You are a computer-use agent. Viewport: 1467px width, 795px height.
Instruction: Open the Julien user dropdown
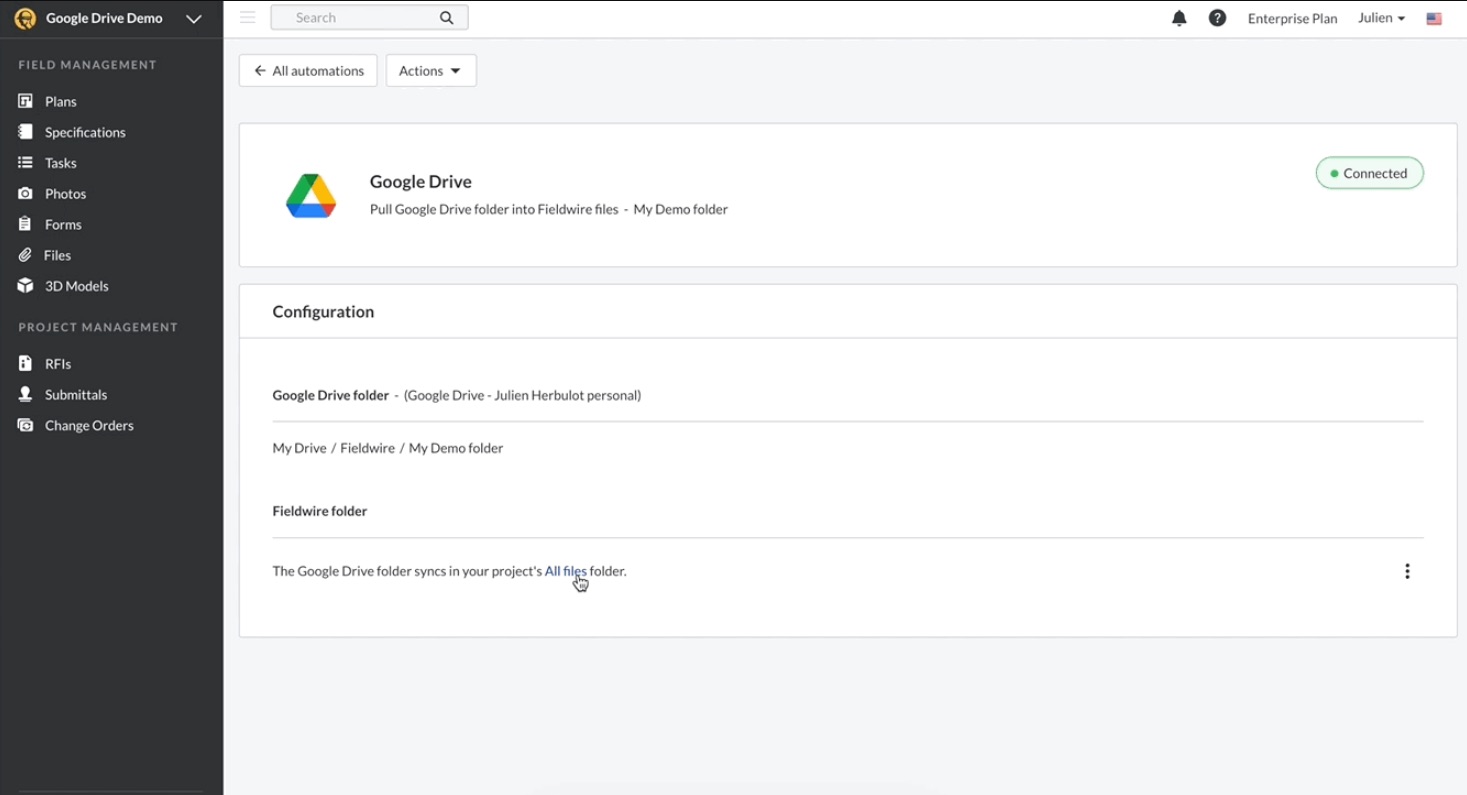coord(1381,18)
